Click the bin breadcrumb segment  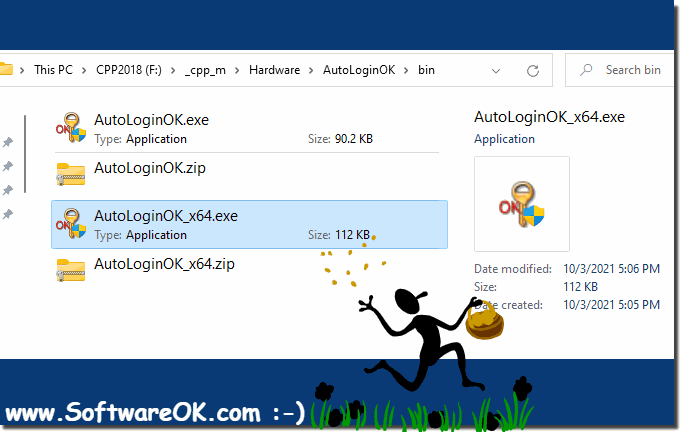pyautogui.click(x=426, y=70)
